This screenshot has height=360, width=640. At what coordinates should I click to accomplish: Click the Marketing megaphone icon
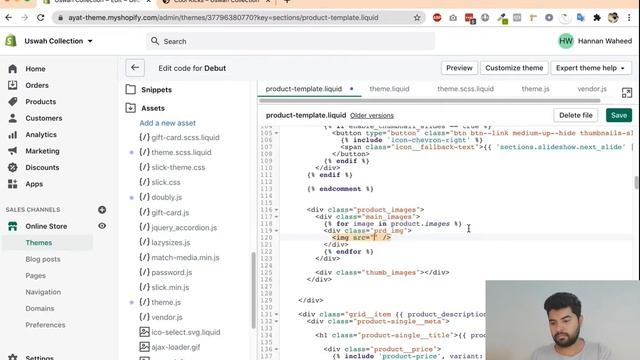13,151
